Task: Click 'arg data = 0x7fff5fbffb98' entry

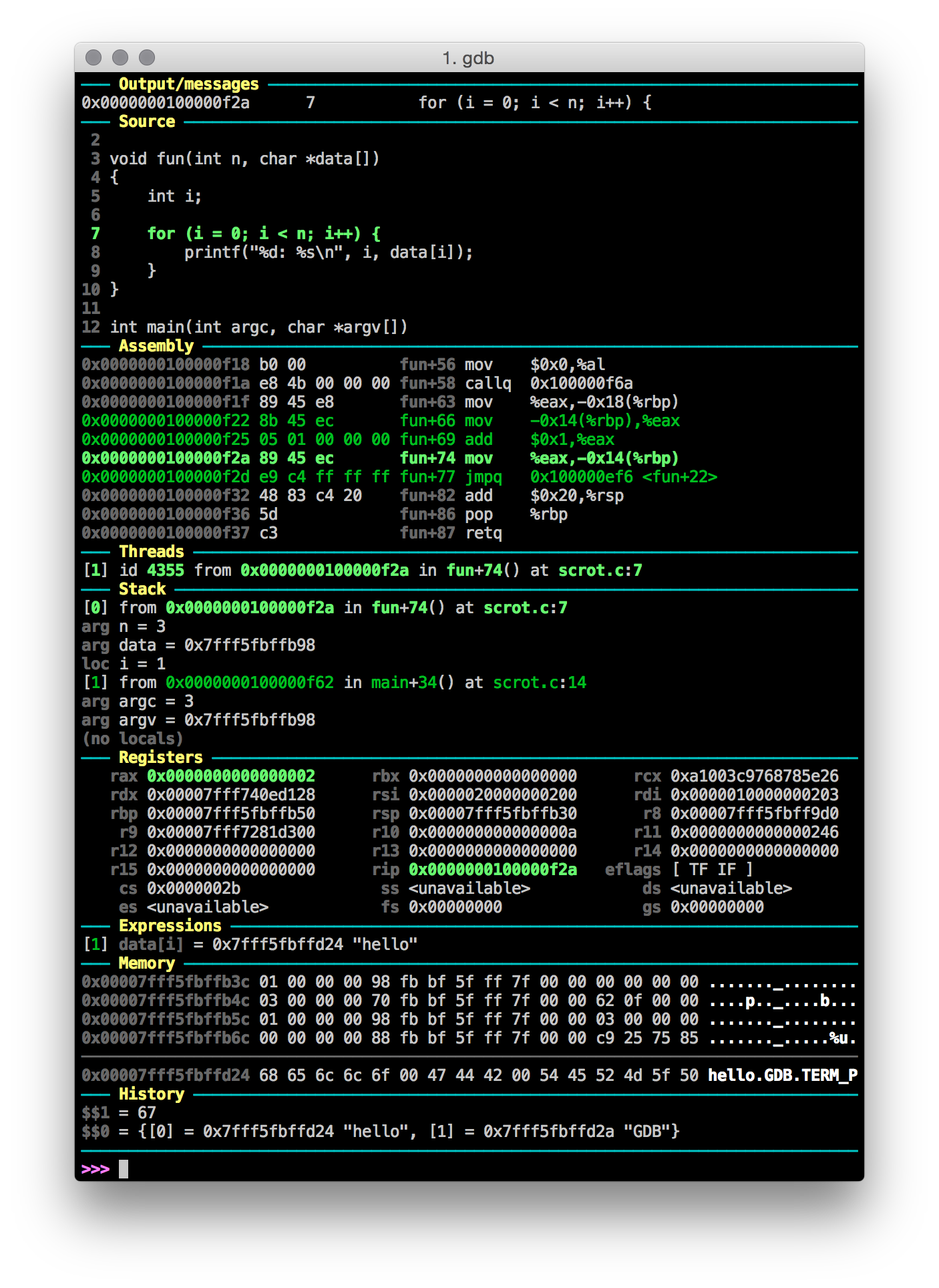Action: (198, 645)
